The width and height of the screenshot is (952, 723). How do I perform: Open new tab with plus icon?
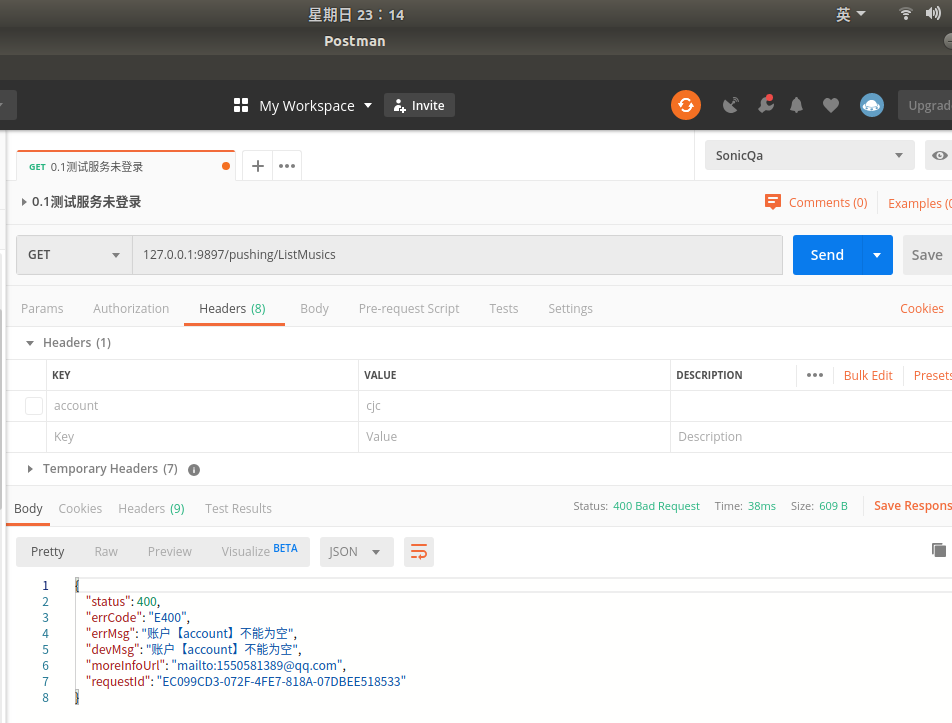[257, 166]
